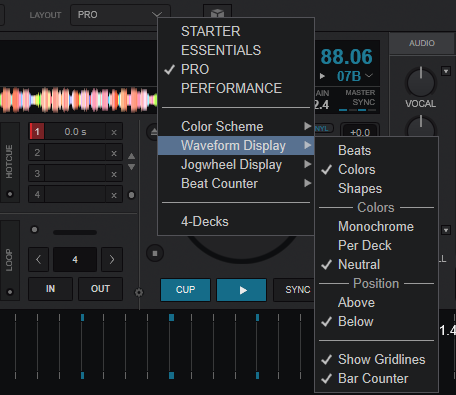This screenshot has height=395, width=456.
Task: Delete hotcue 3 with its x icon
Action: pyautogui.click(x=114, y=174)
